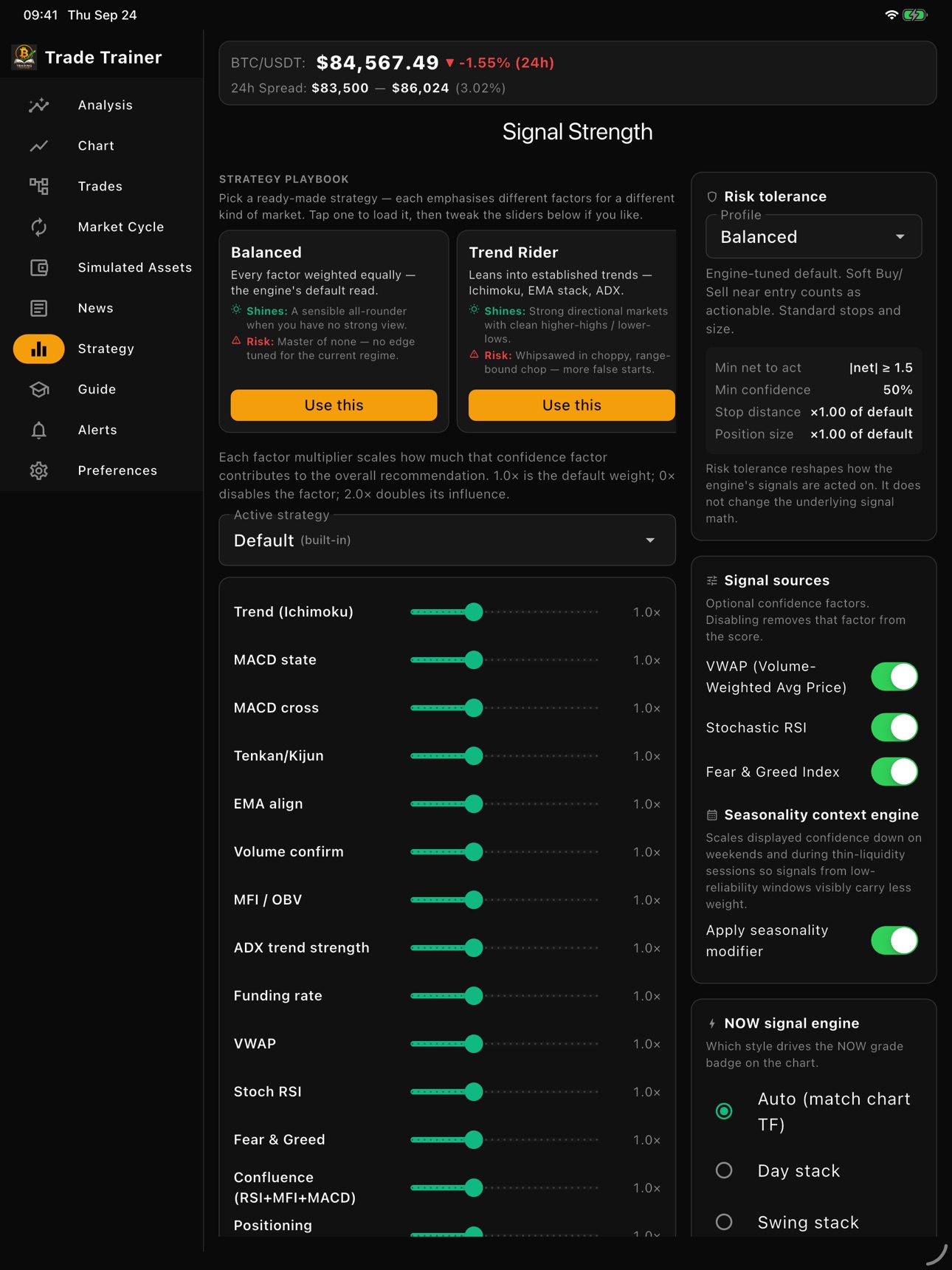Image resolution: width=952 pixels, height=1270 pixels.
Task: Disable Apply seasonality modifier switch
Action: click(x=894, y=941)
